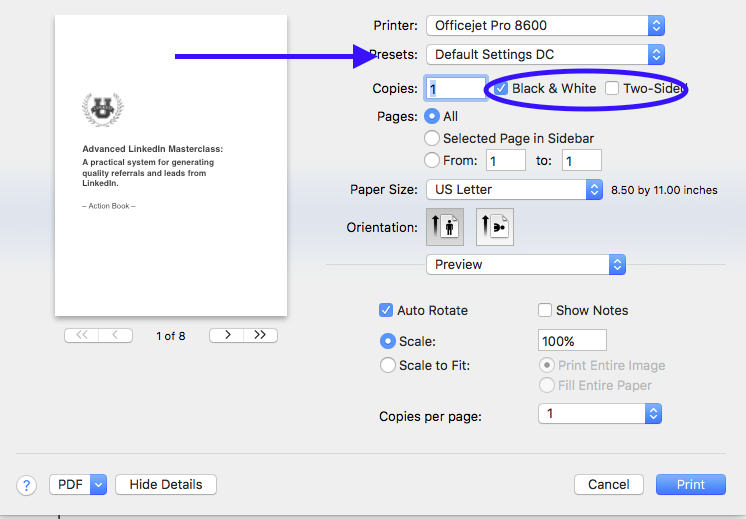Image resolution: width=746 pixels, height=519 pixels.
Task: Open the Printer dropdown Officejet Pro 8600
Action: 545,26
